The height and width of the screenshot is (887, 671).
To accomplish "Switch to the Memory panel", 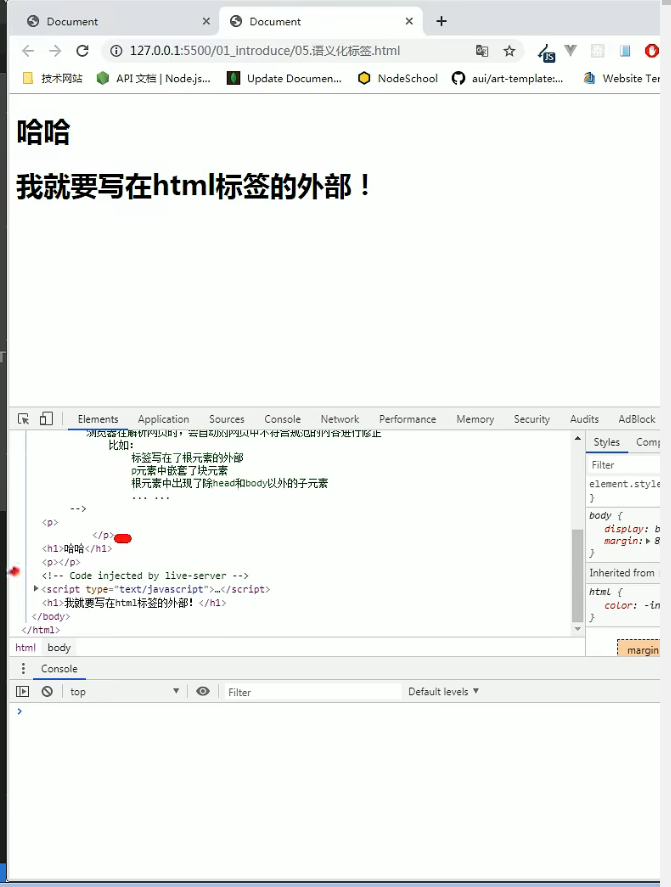I will coord(475,419).
